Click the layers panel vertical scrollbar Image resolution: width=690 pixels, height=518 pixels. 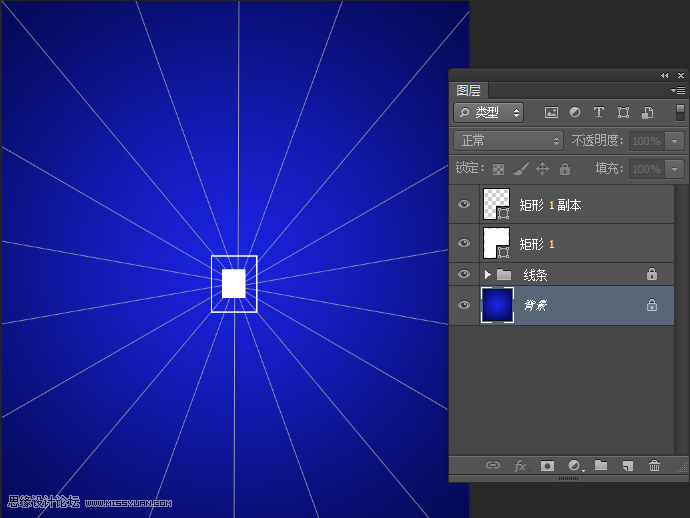click(680, 319)
